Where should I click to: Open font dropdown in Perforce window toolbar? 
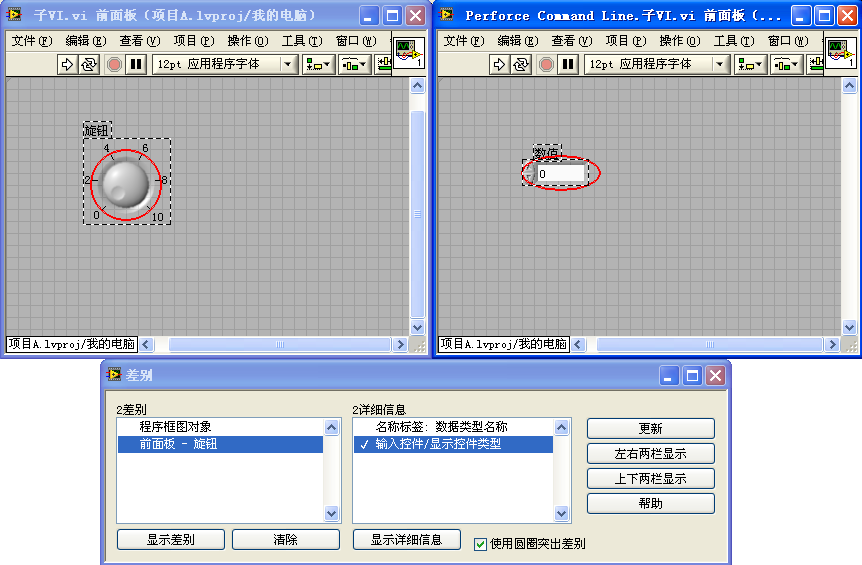(x=720, y=64)
